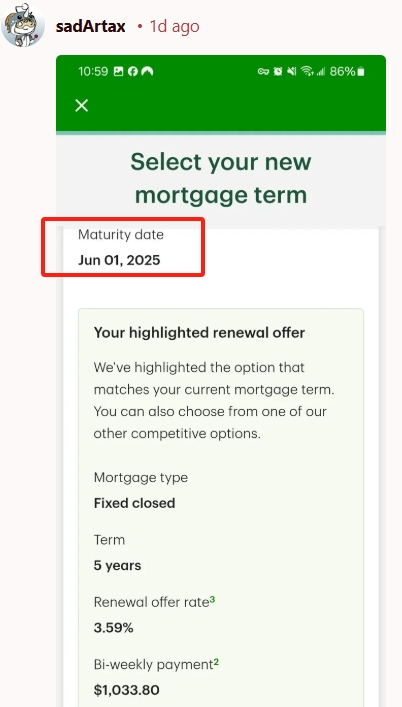Close the mortgage term screen with the X

(x=82, y=106)
